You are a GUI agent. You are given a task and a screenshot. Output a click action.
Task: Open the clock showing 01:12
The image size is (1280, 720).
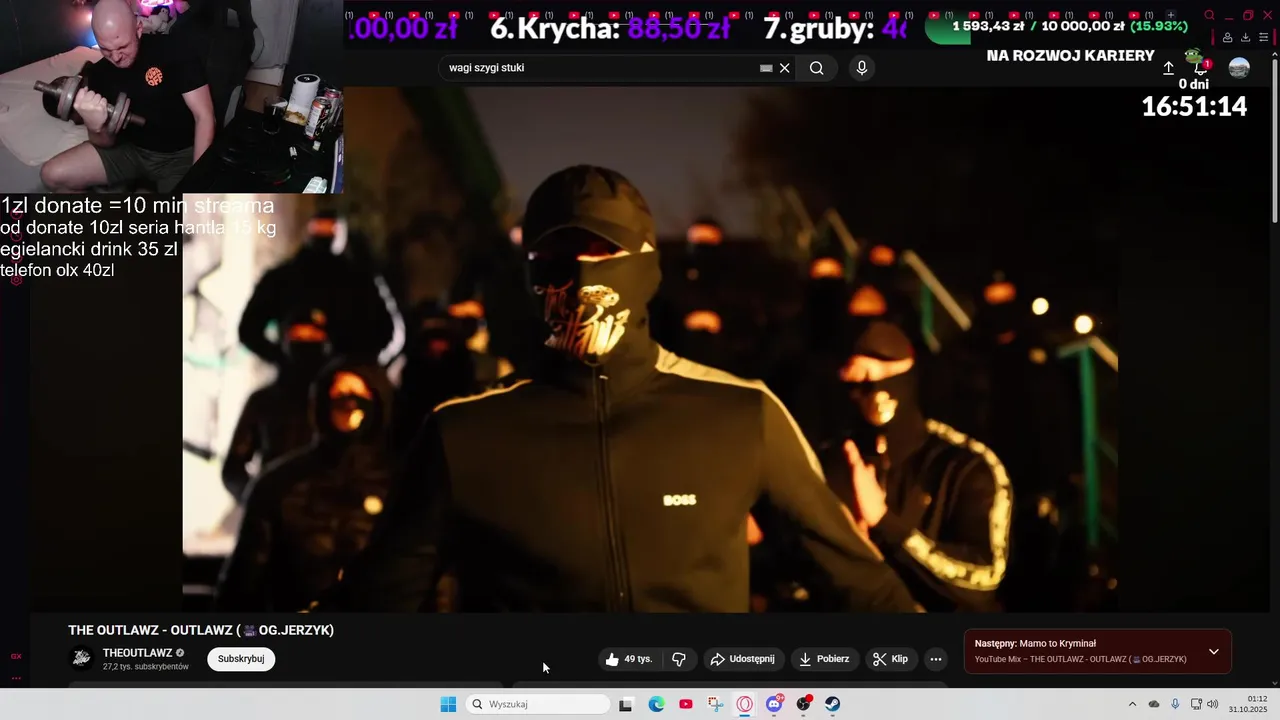tap(1249, 704)
